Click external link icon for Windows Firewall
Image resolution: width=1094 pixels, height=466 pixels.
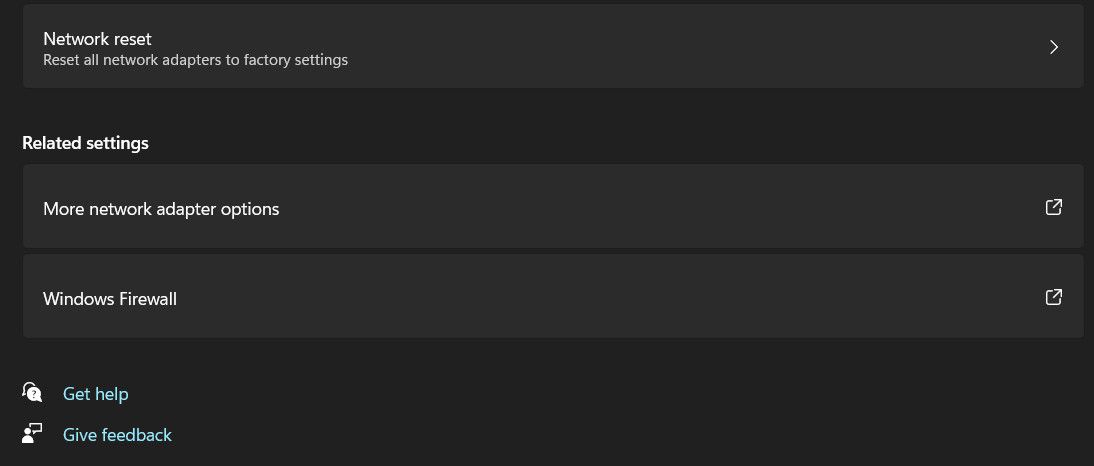coord(1053,297)
